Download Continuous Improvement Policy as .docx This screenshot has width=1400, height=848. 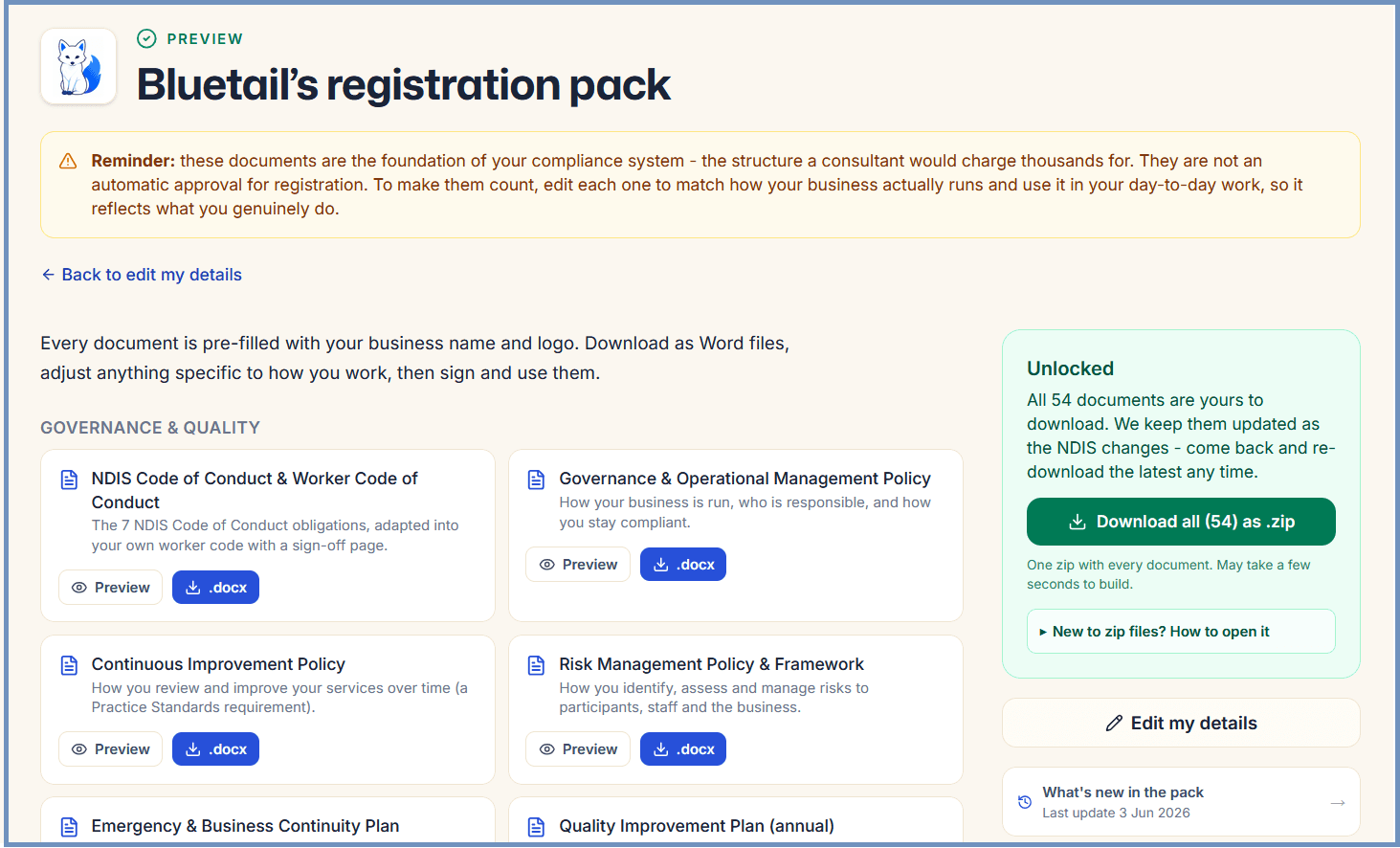coord(215,749)
